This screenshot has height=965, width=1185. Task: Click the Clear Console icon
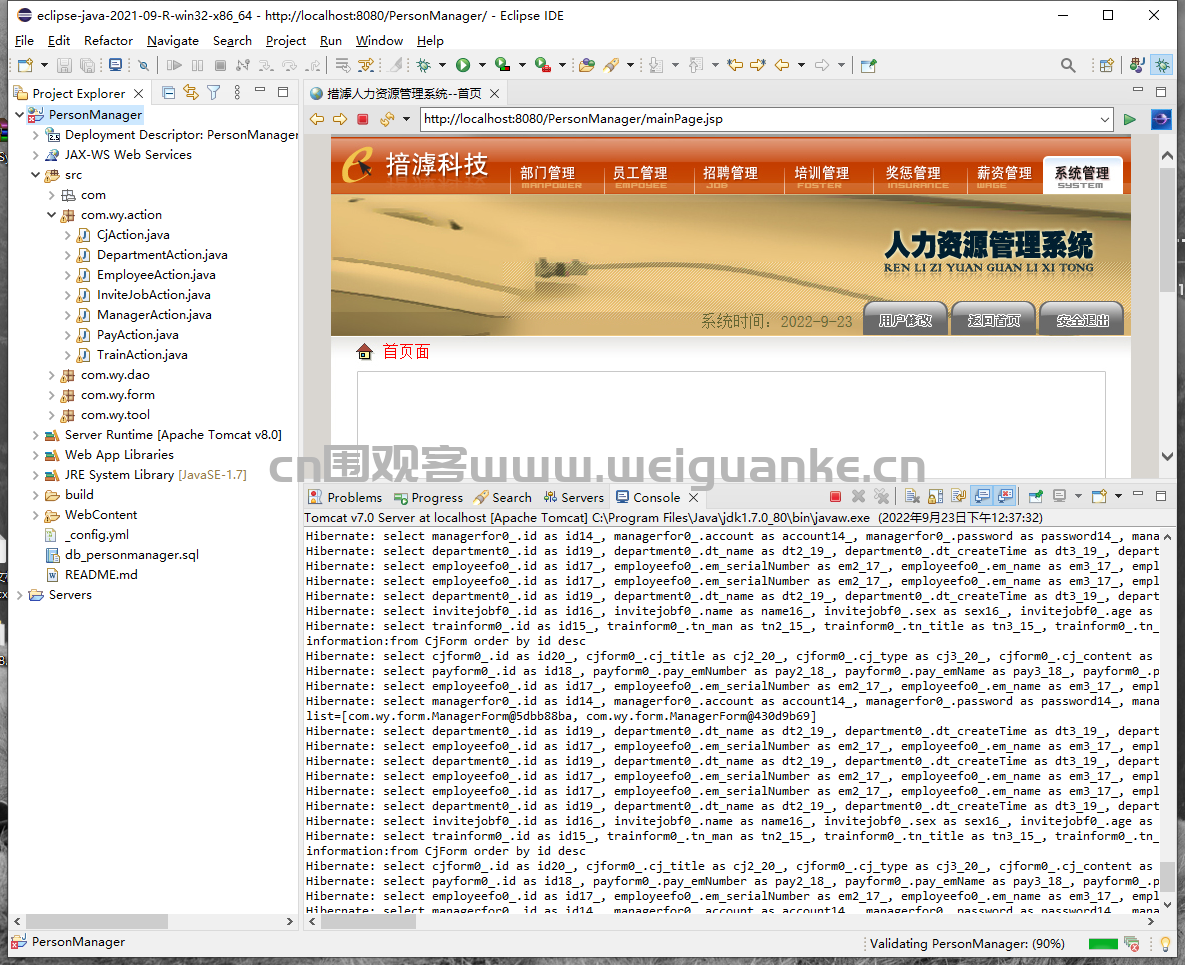[x=912, y=496]
